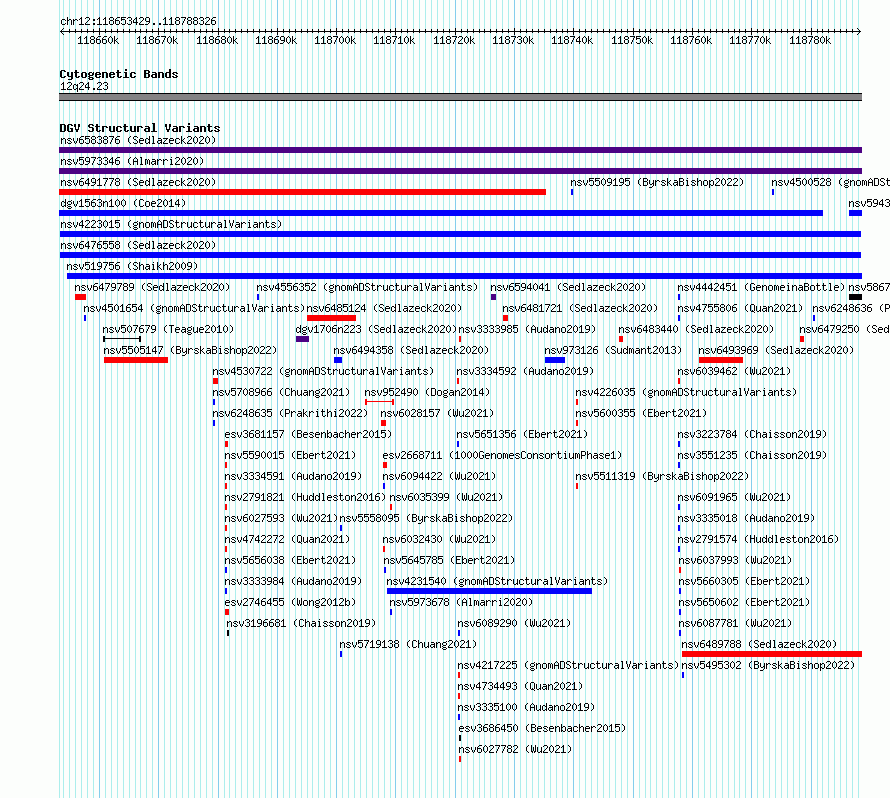Image resolution: width=890 pixels, height=798 pixels.
Task: Click nsv6594041 (Sedlazeck2020) label
Action: pyautogui.click(x=568, y=287)
